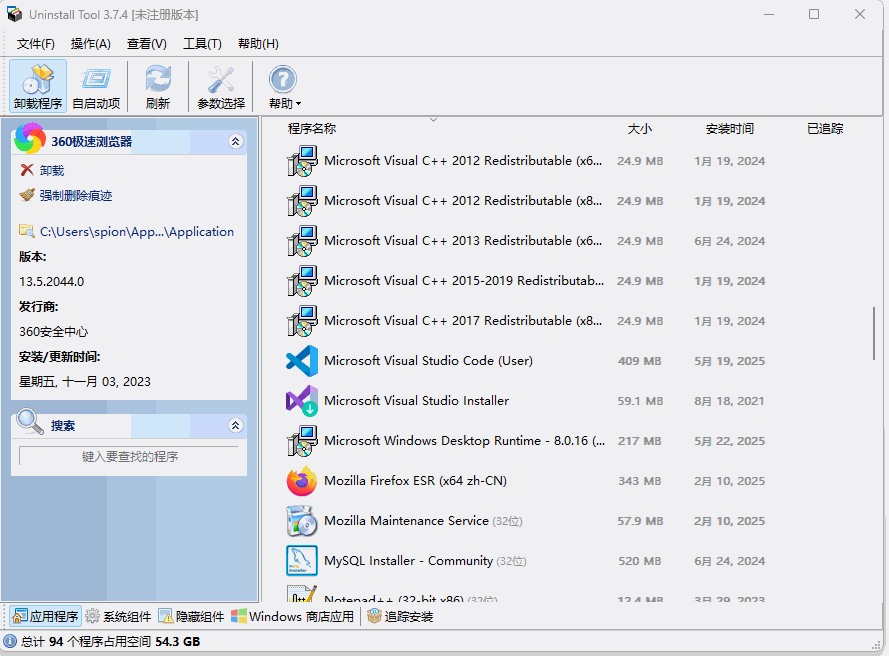Click the program search input field

click(129, 457)
